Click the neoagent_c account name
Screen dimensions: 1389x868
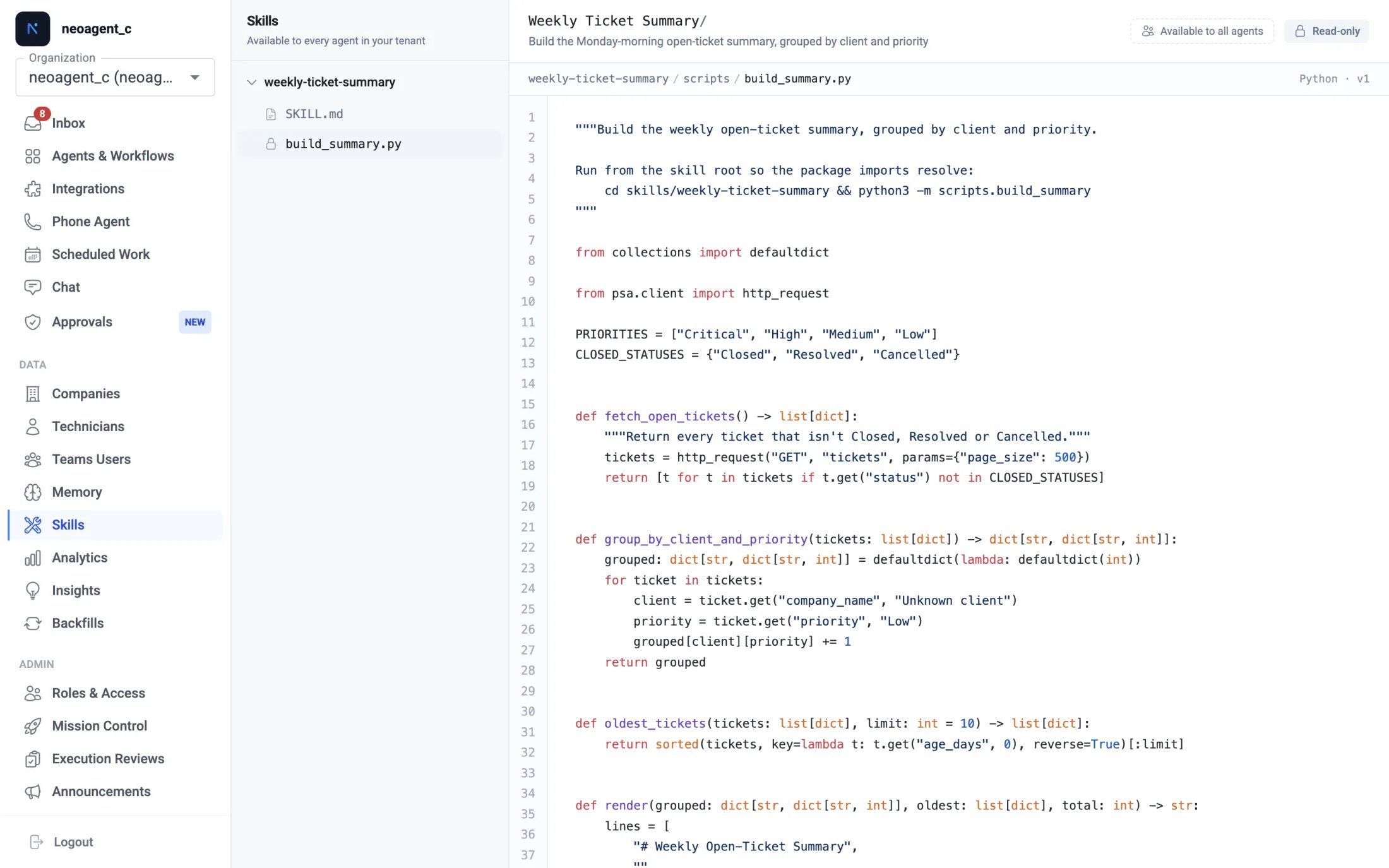(x=97, y=28)
